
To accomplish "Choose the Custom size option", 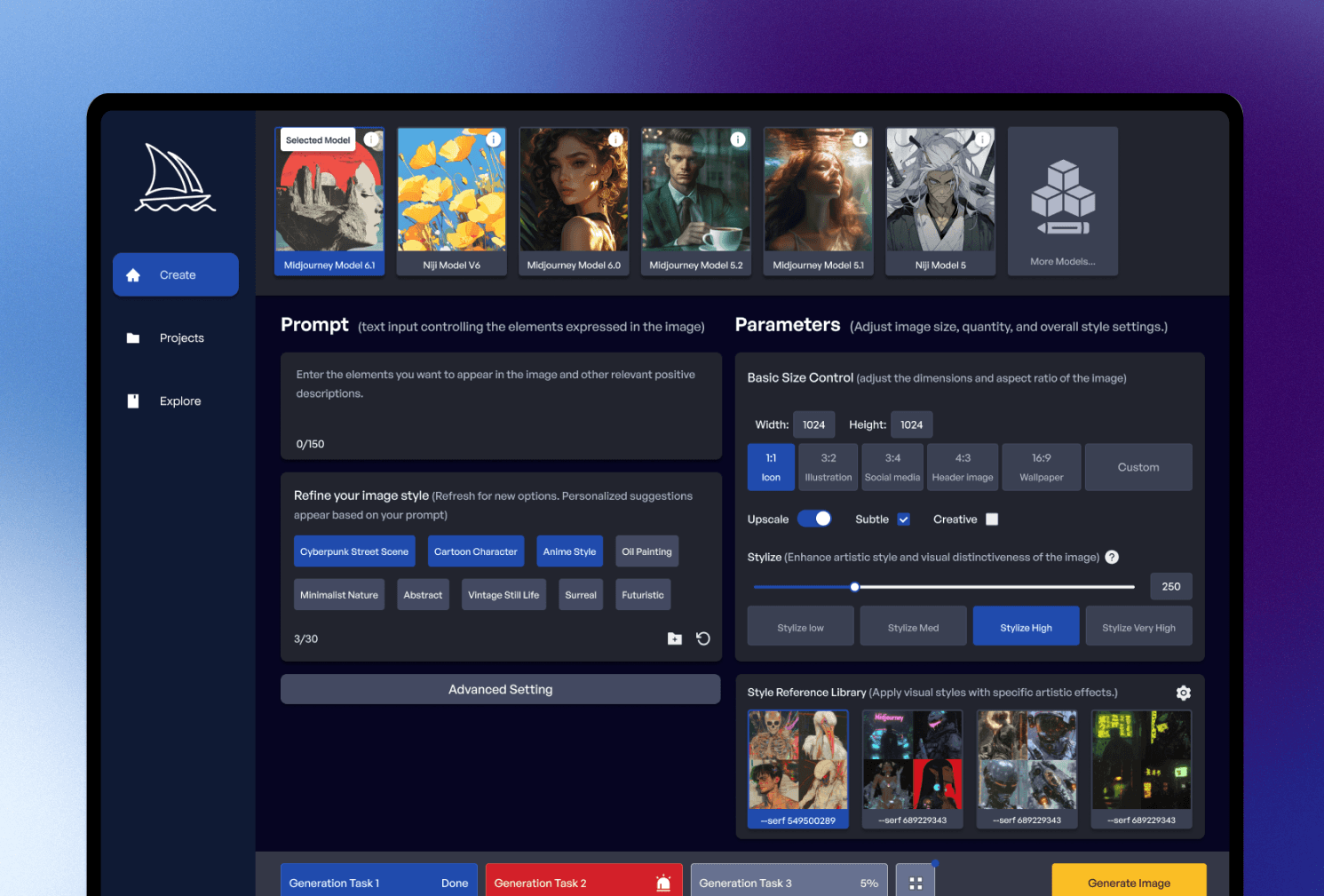I will (1138, 467).
